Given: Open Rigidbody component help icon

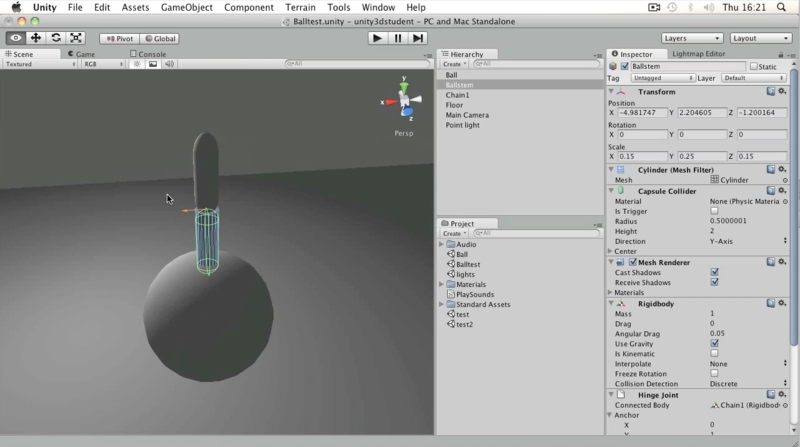Looking at the screenshot, I should point(770,303).
